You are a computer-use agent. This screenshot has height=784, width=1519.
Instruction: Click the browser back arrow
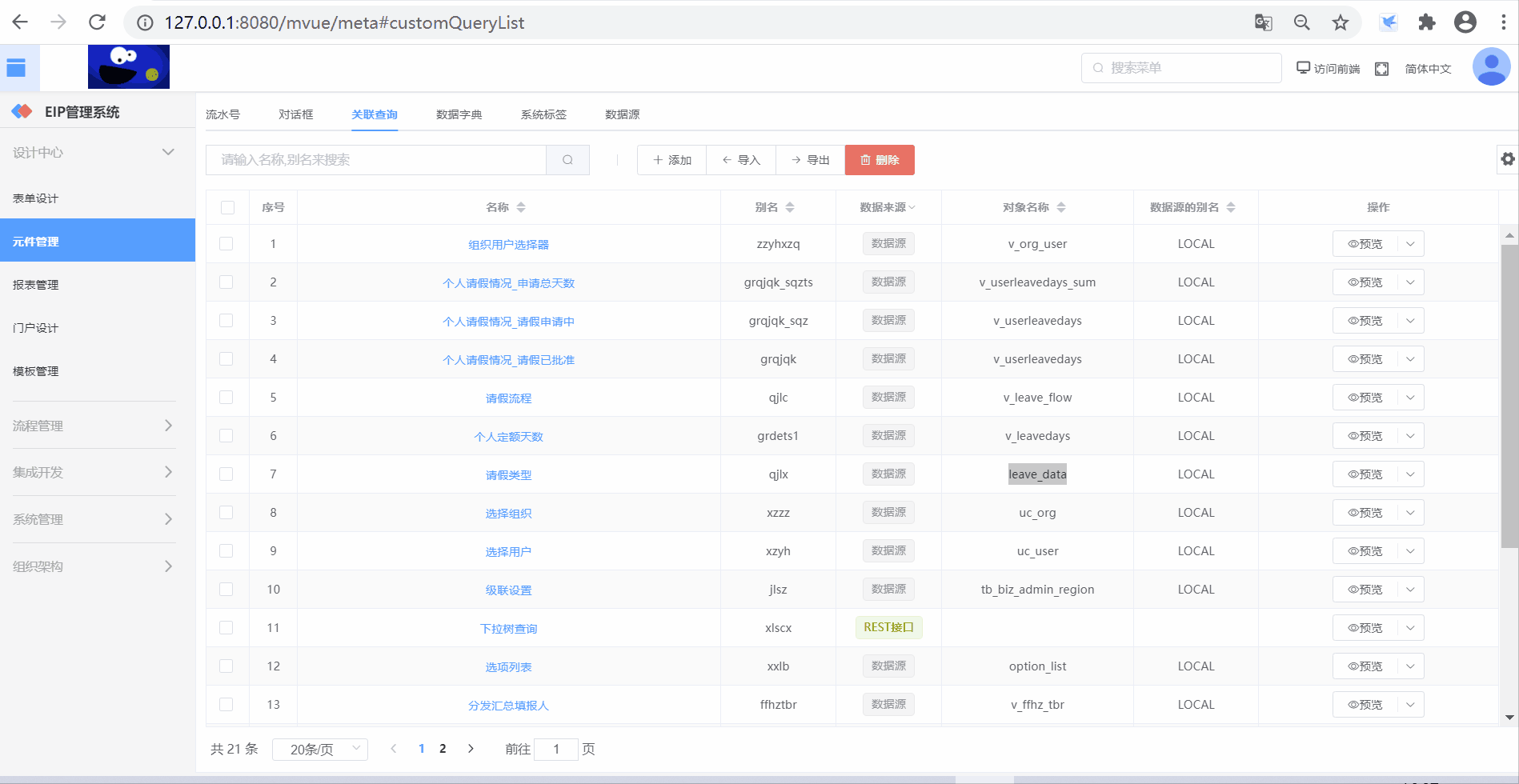(x=20, y=22)
